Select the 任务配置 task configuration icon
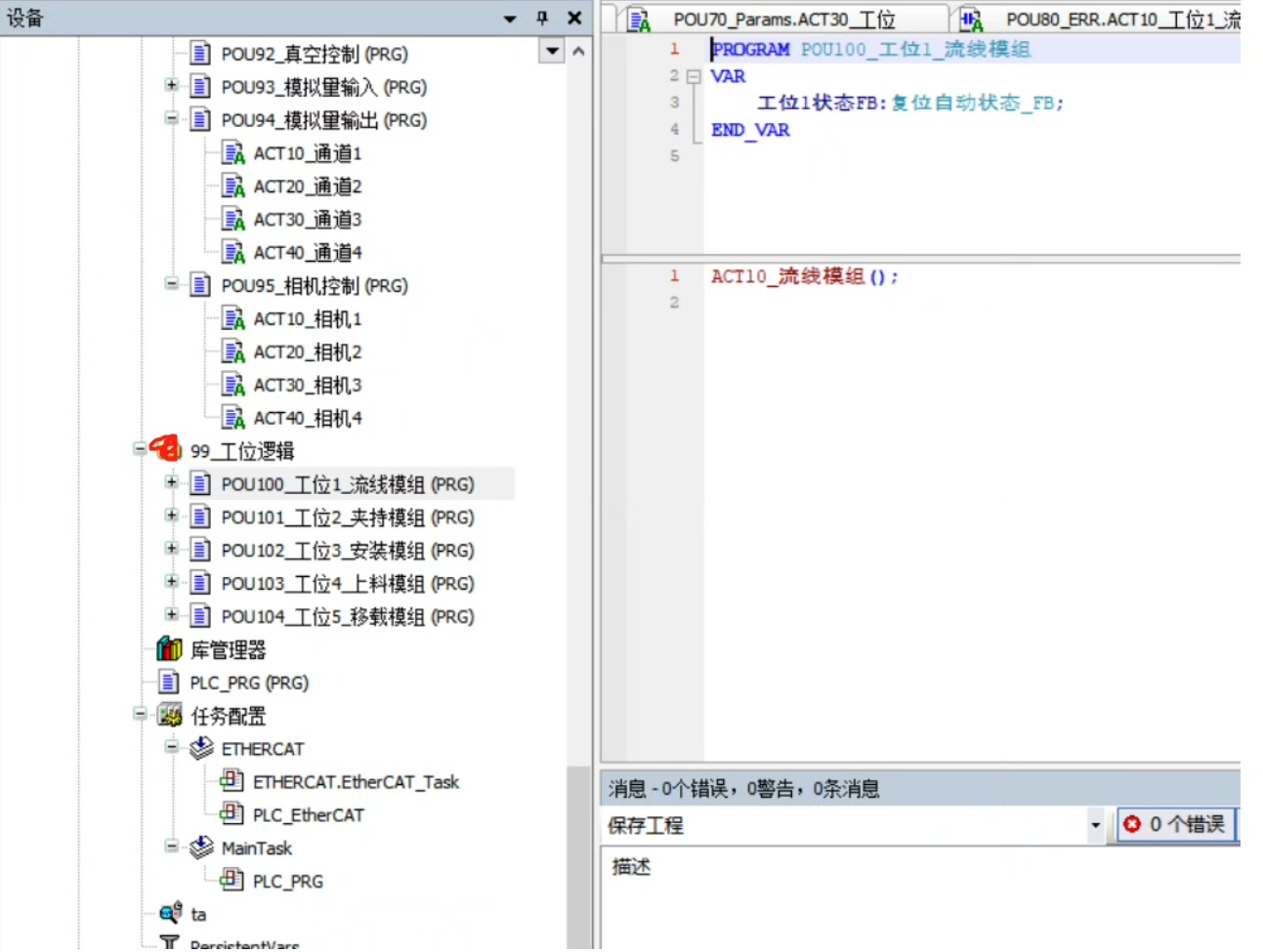Image resolution: width=1263 pixels, height=952 pixels. click(170, 716)
